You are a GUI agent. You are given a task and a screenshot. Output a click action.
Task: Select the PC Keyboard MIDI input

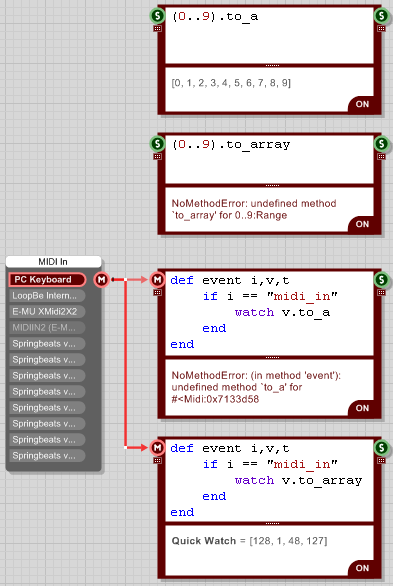47,280
